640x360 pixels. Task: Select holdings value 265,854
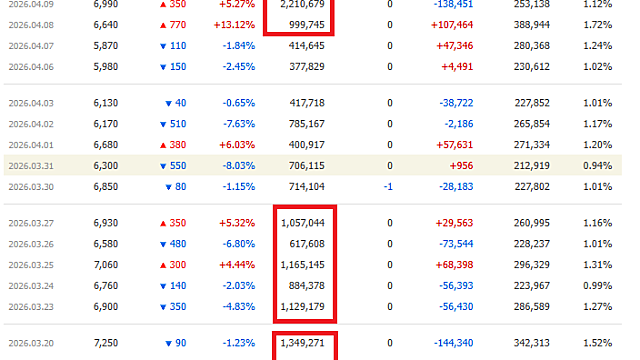tap(532, 124)
